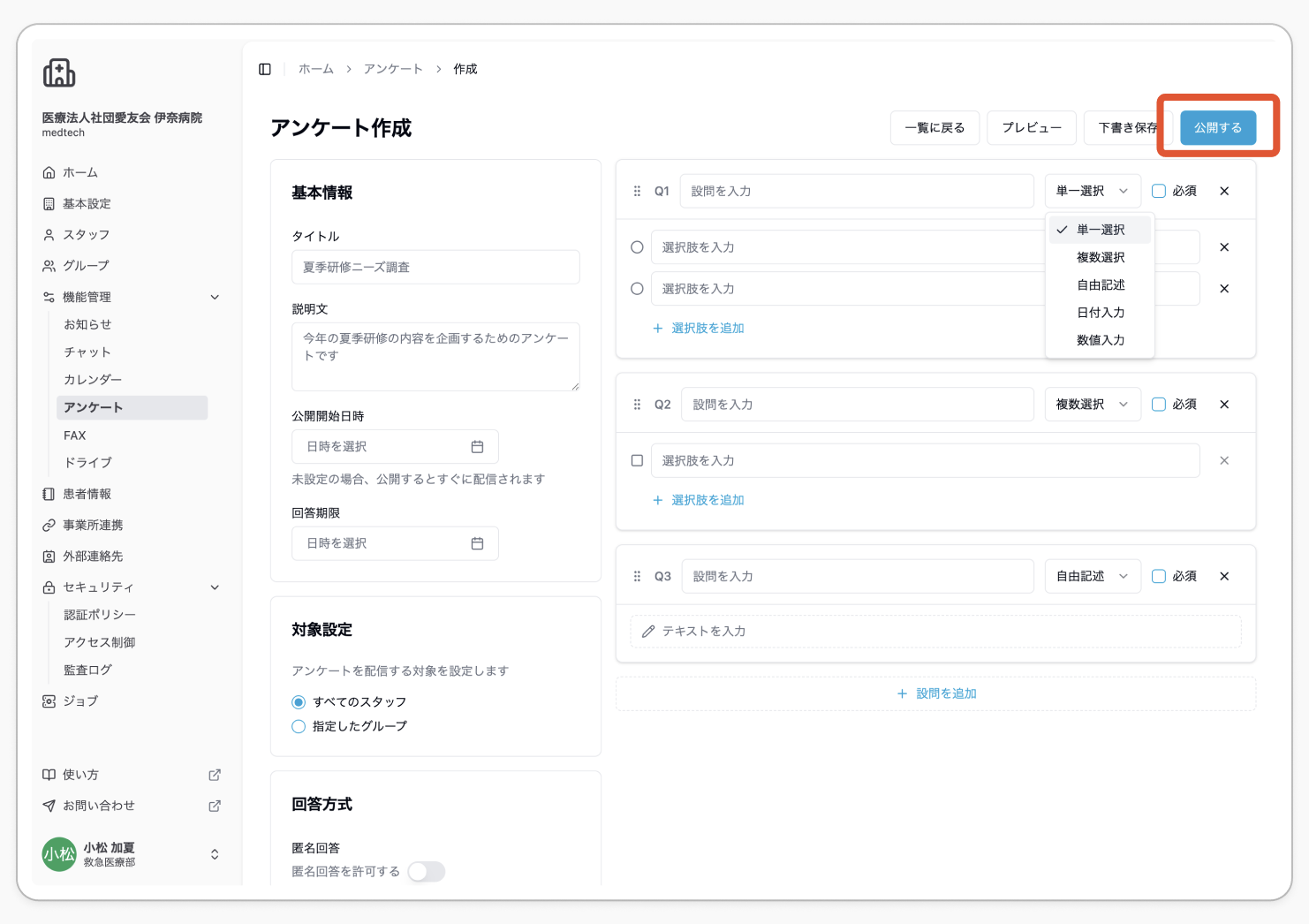This screenshot has height=924, width=1309.
Task: Grab the Q1 drag handle icon
Action: tap(637, 191)
